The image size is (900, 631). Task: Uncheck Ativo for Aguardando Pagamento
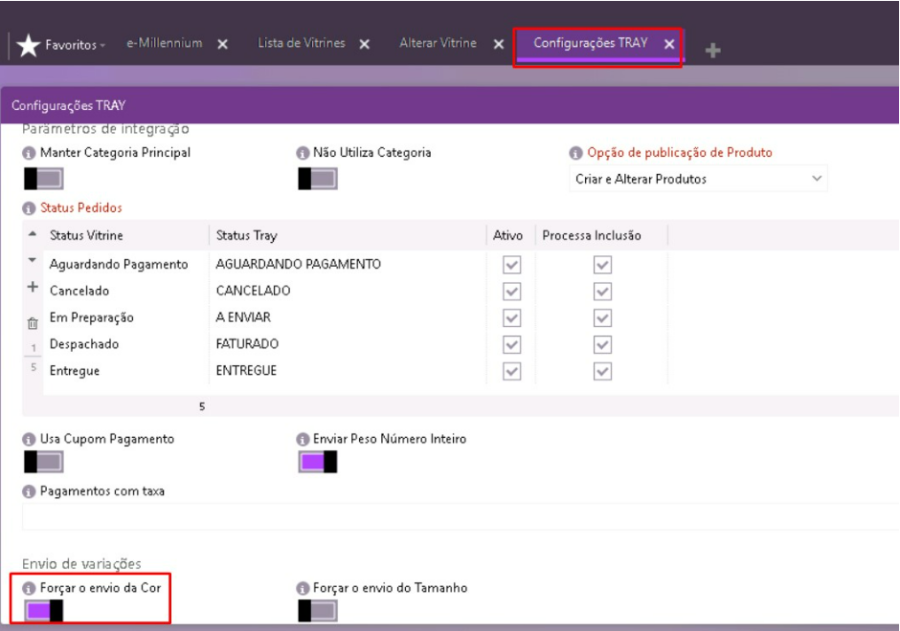coord(512,265)
